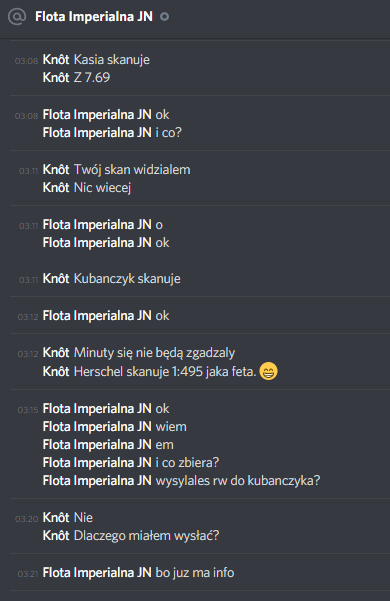Select the message 'Z 7.69'
The image size is (390, 601).
[x=92, y=77]
